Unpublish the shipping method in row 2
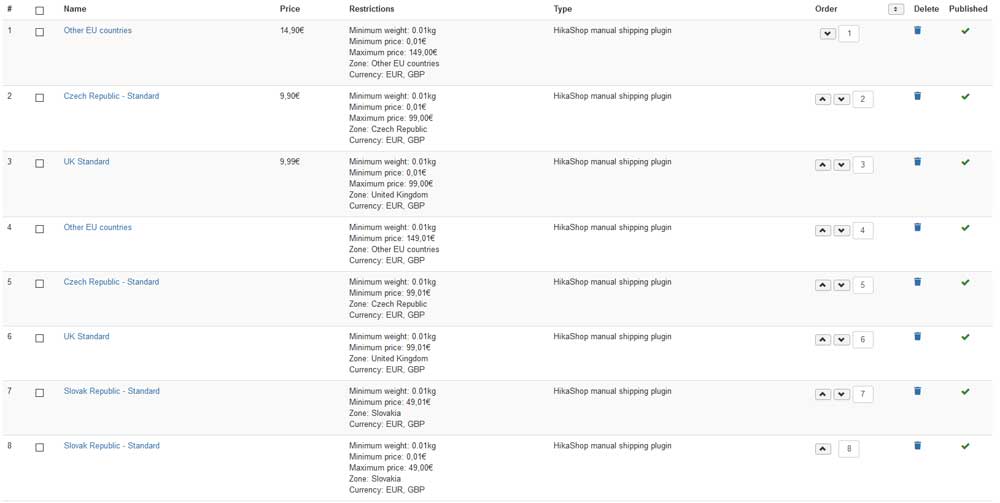 [x=965, y=97]
